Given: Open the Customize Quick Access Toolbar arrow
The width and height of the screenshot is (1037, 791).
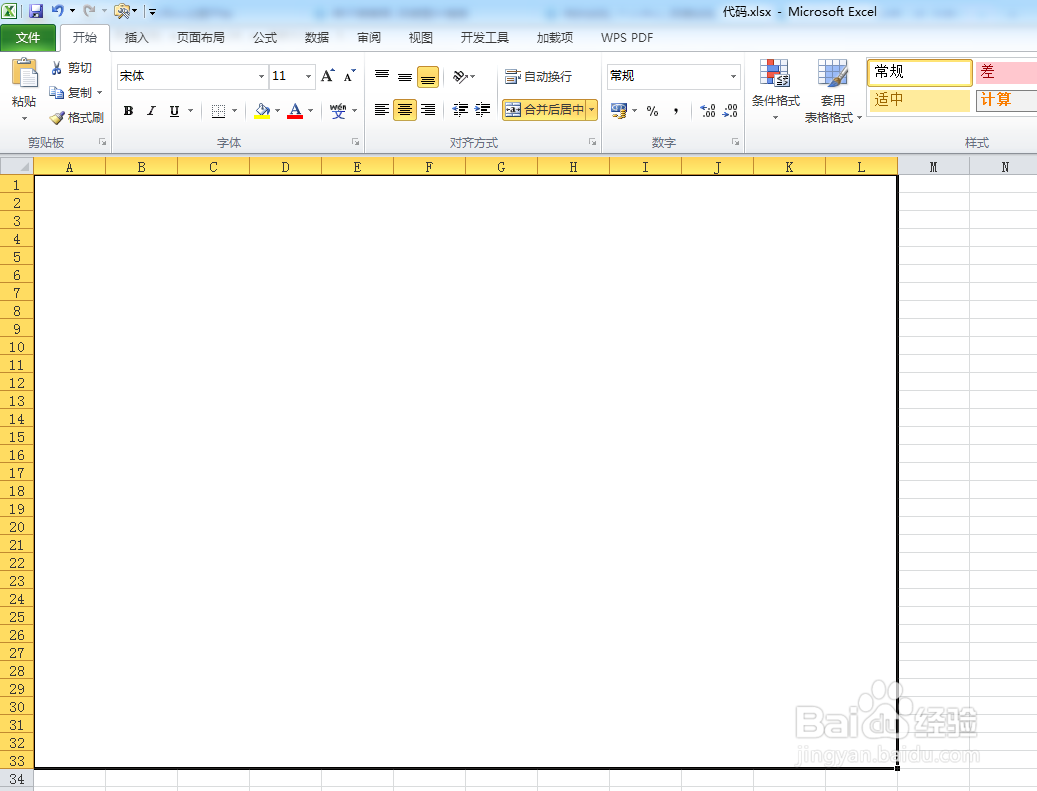Looking at the screenshot, I should 152,11.
